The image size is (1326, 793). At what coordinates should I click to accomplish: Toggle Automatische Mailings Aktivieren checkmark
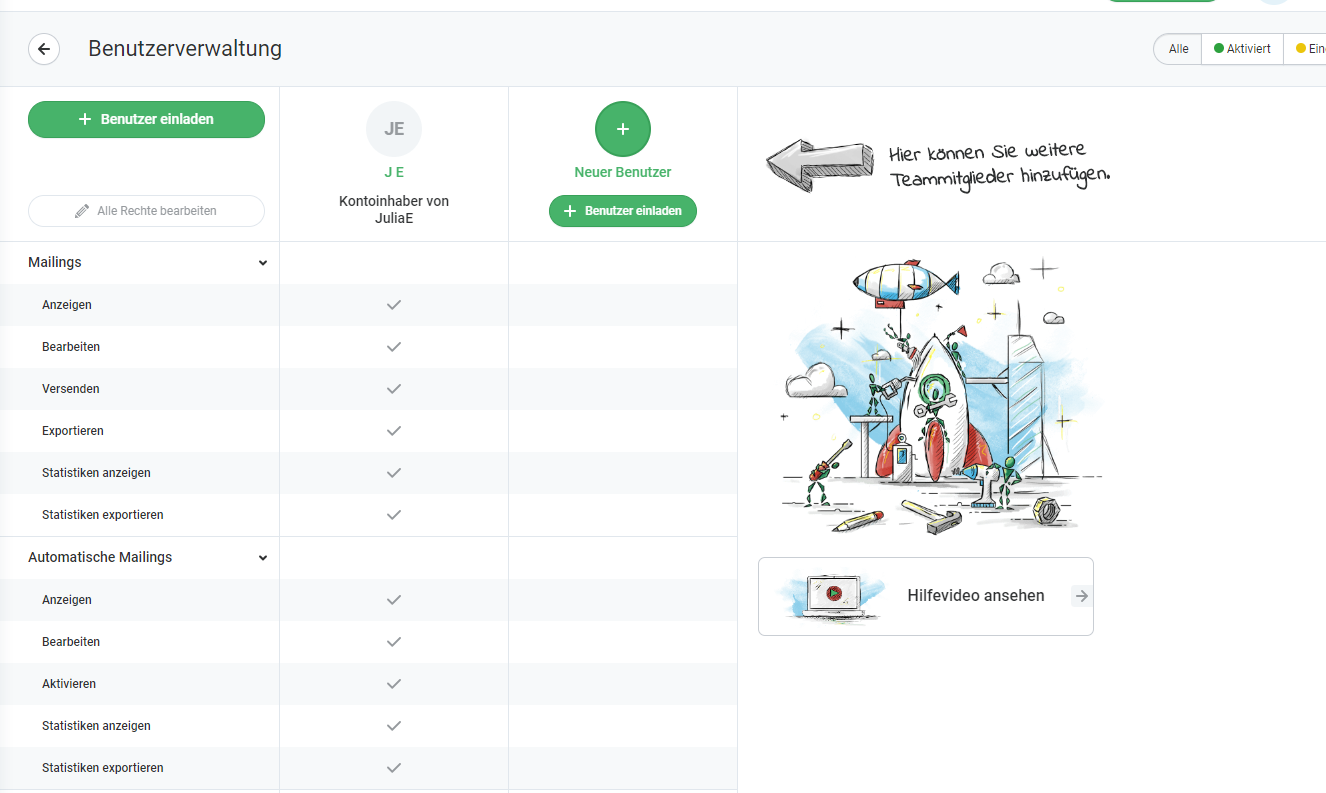[x=394, y=684]
